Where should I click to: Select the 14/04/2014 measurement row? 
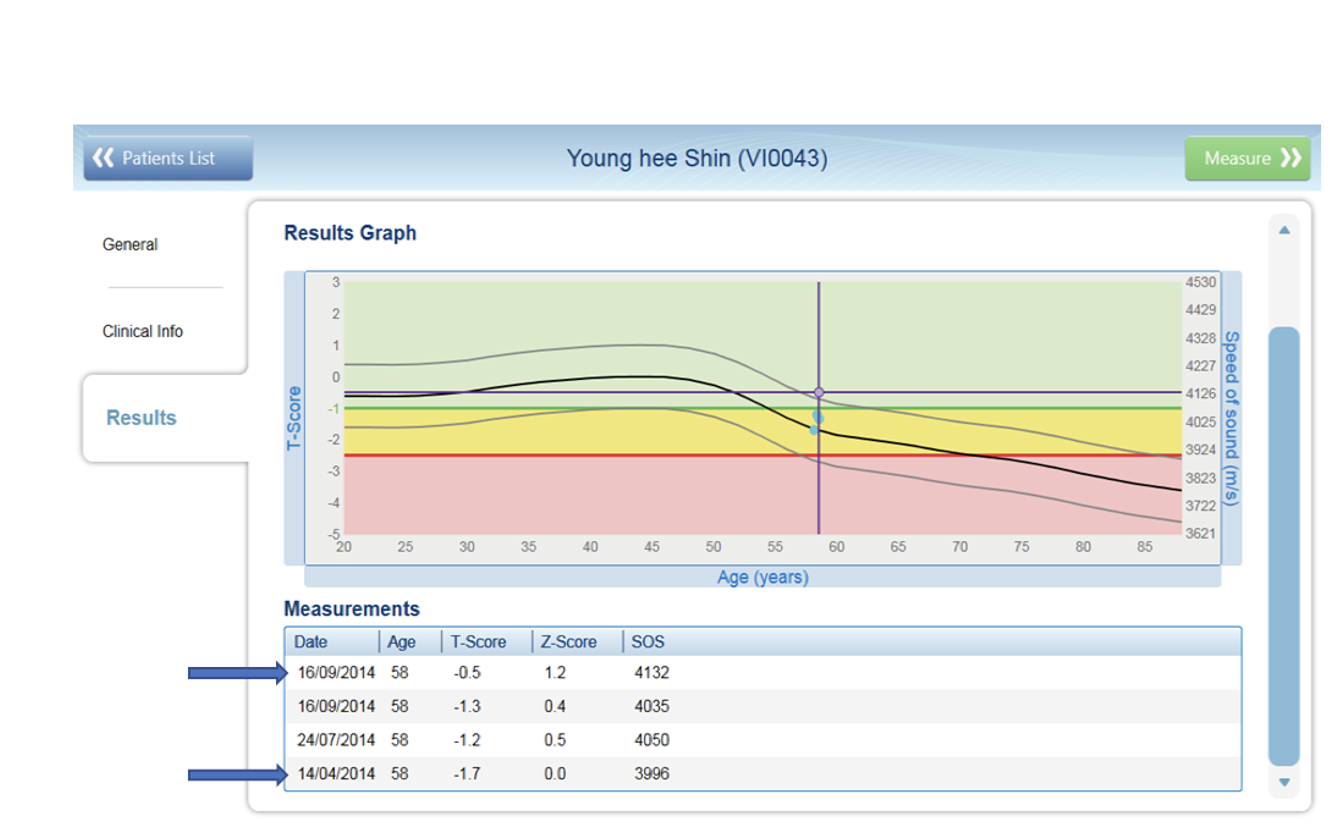[x=763, y=773]
